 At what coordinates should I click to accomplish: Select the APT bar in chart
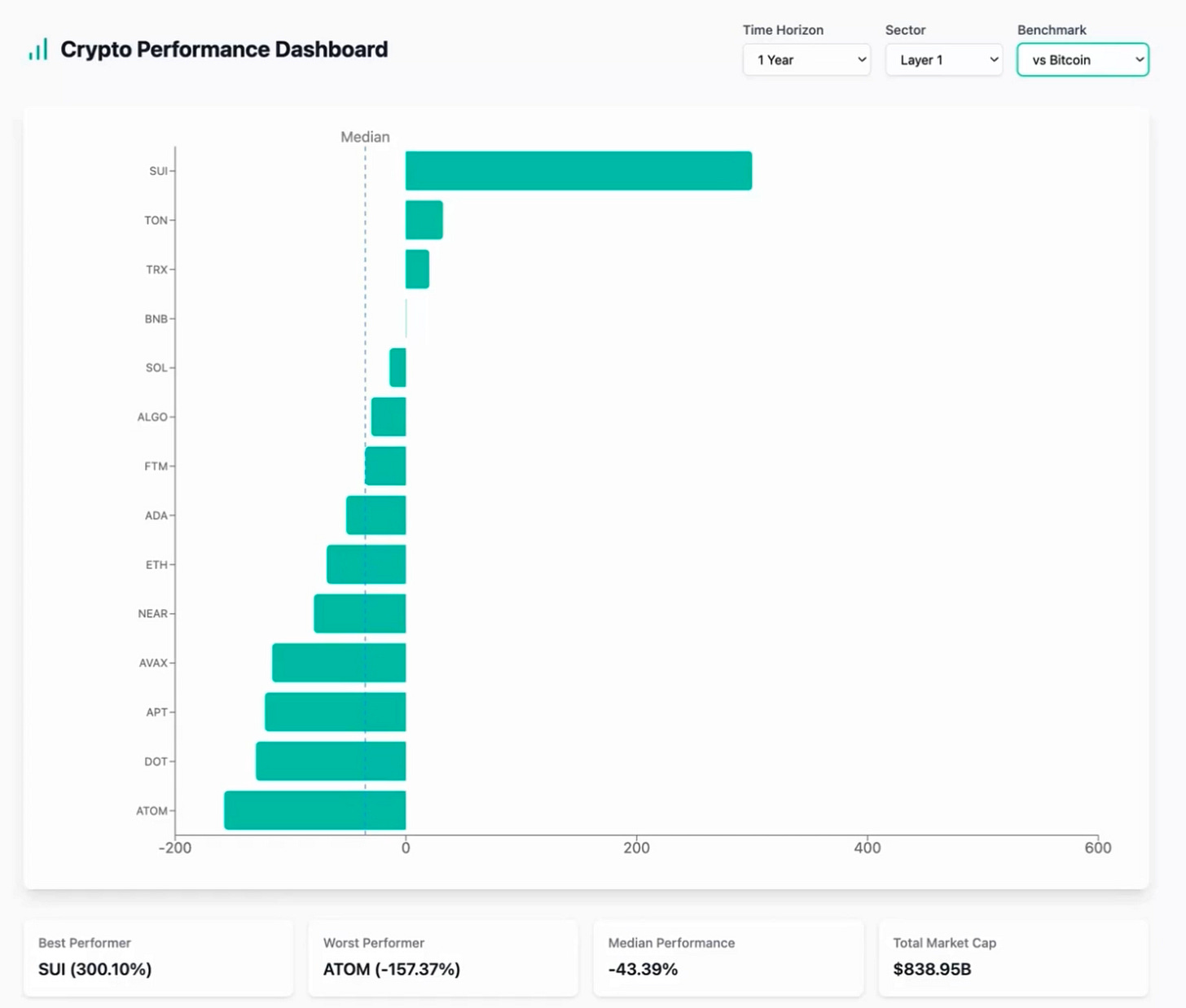(x=336, y=712)
